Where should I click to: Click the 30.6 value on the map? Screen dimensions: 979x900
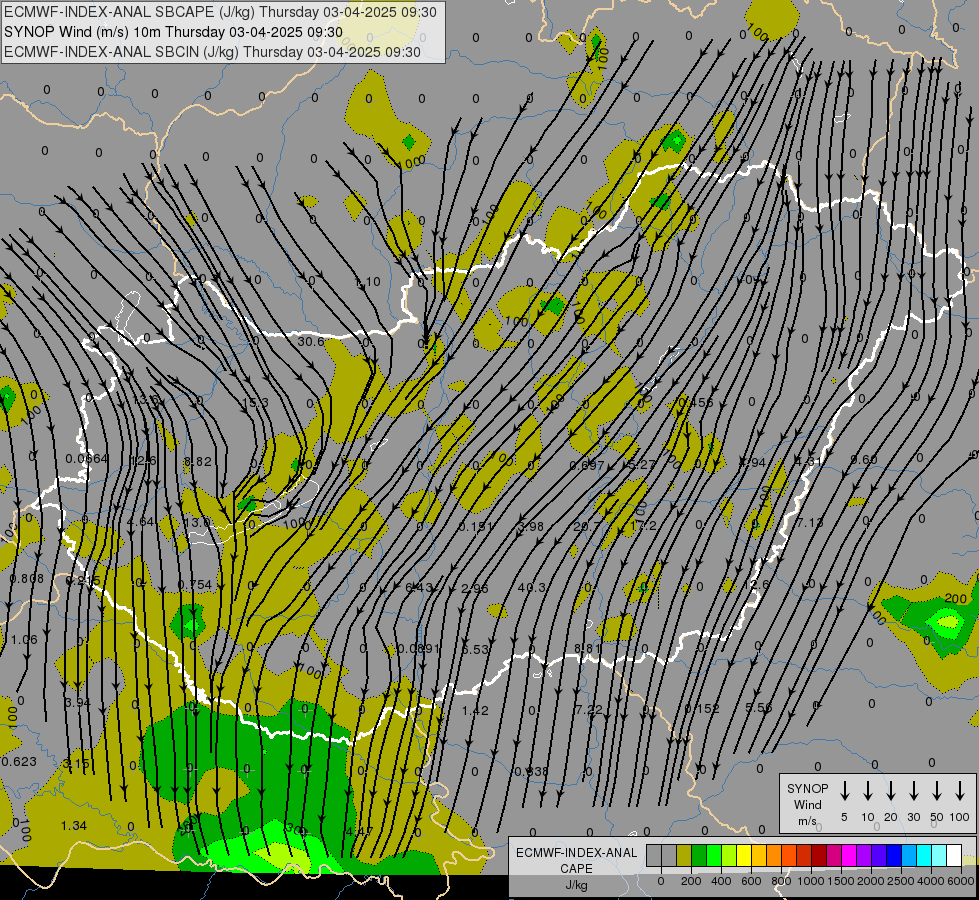[311, 341]
